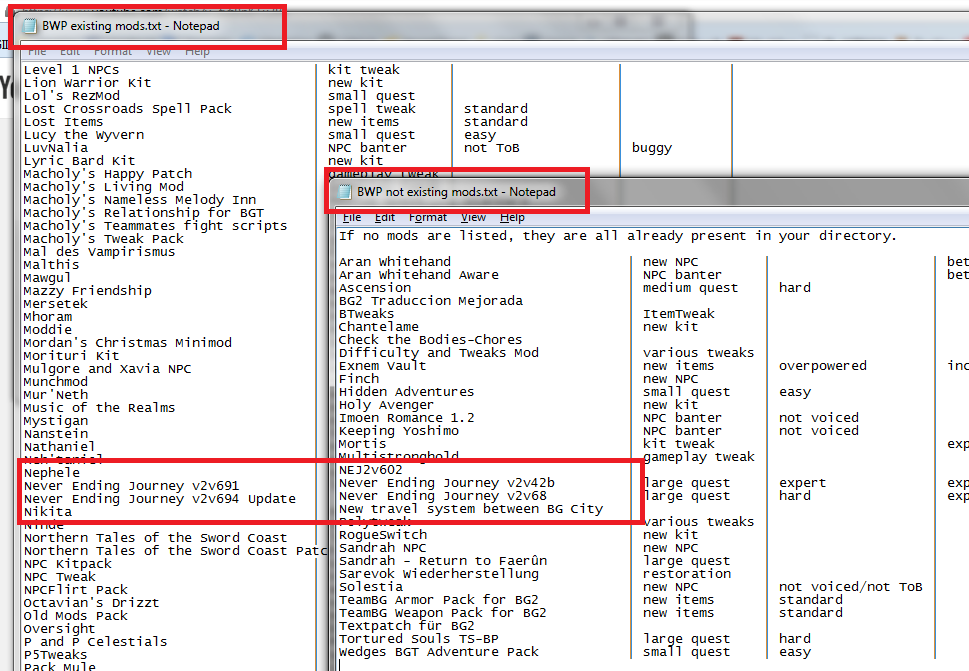Click the 'Sarevok Wiederherstellung' line
Image resolution: width=969 pixels, height=671 pixels.
[x=438, y=573]
